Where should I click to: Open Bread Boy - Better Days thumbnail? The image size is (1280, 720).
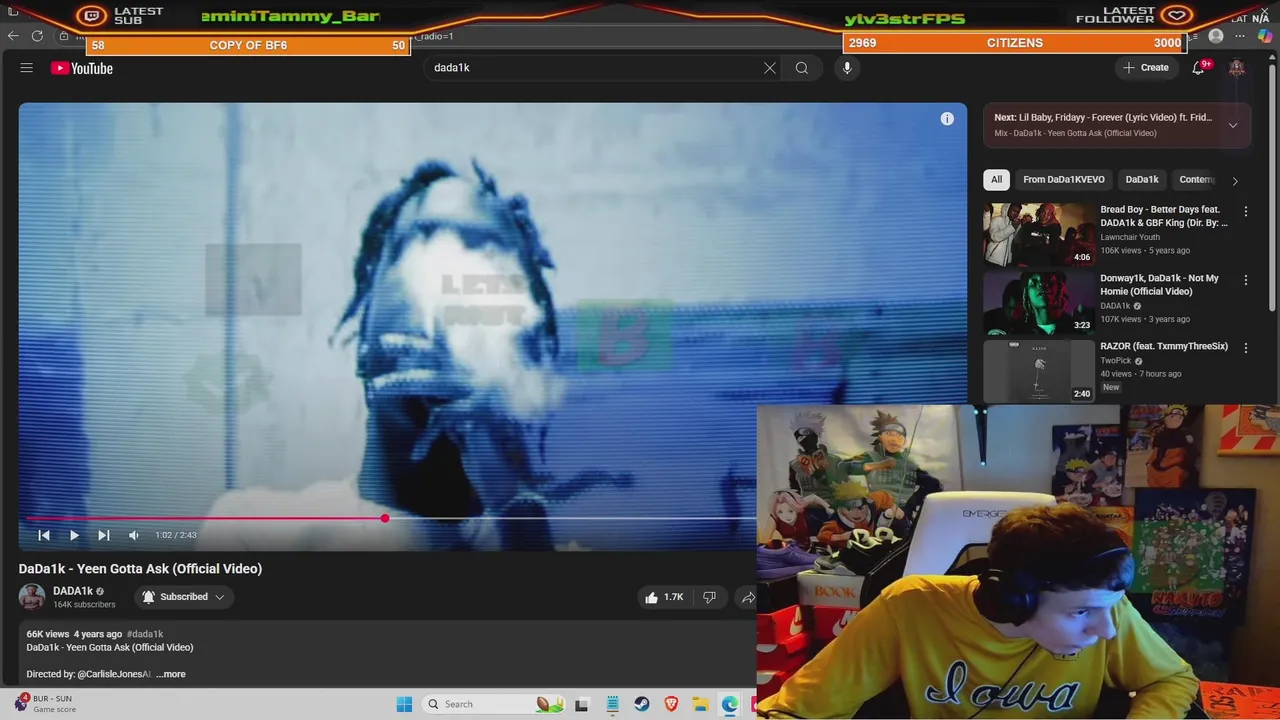[1039, 234]
